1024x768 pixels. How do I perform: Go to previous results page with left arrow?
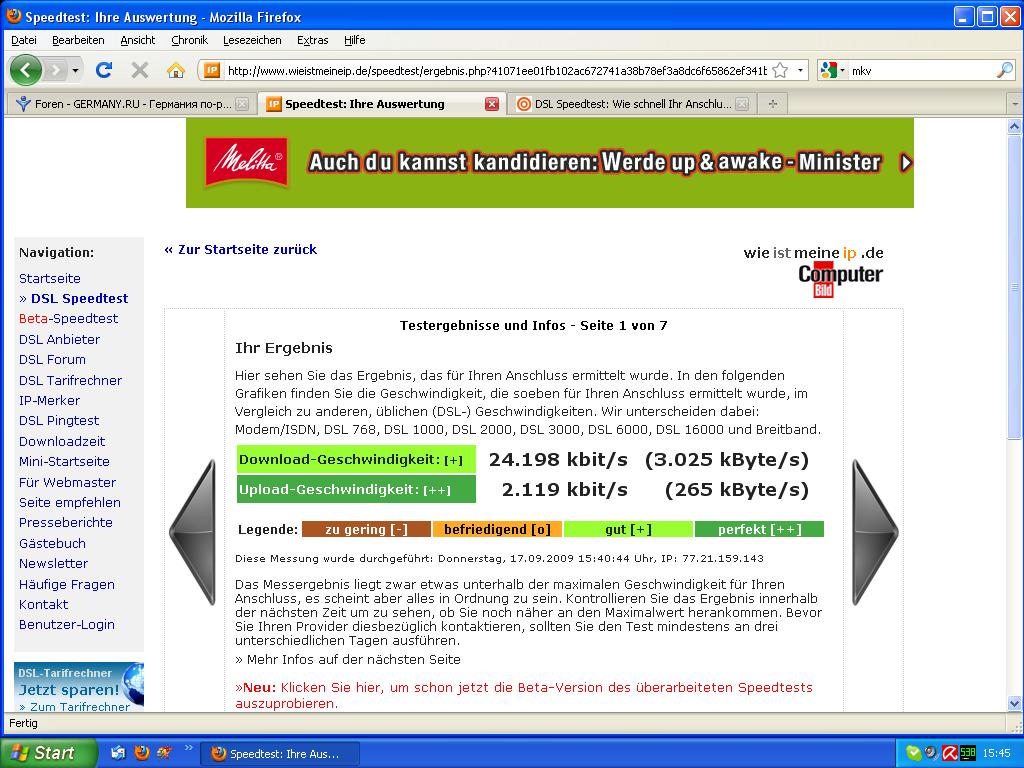pos(193,532)
